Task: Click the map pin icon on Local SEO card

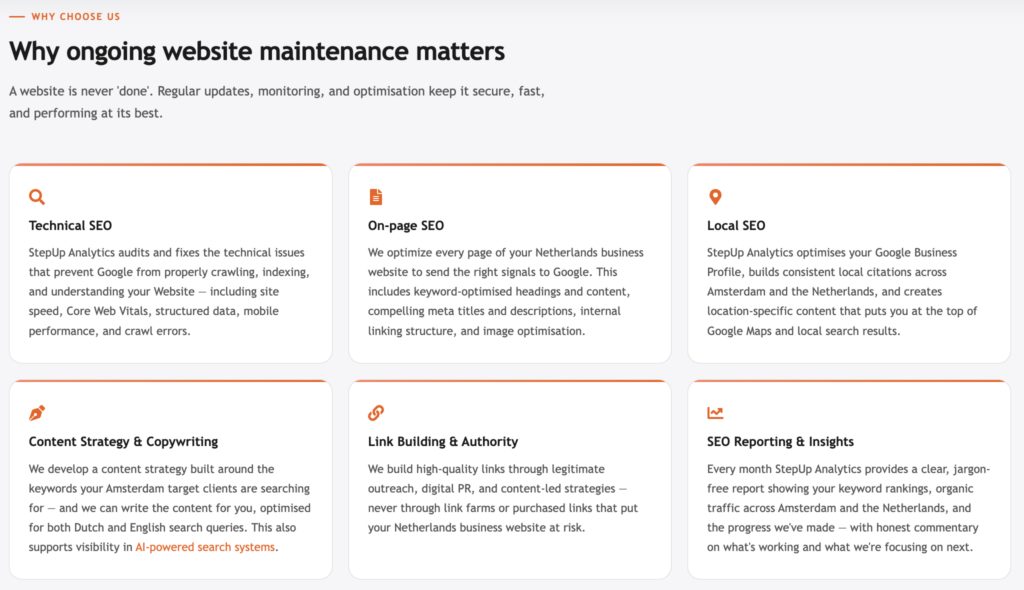Action: [x=715, y=197]
